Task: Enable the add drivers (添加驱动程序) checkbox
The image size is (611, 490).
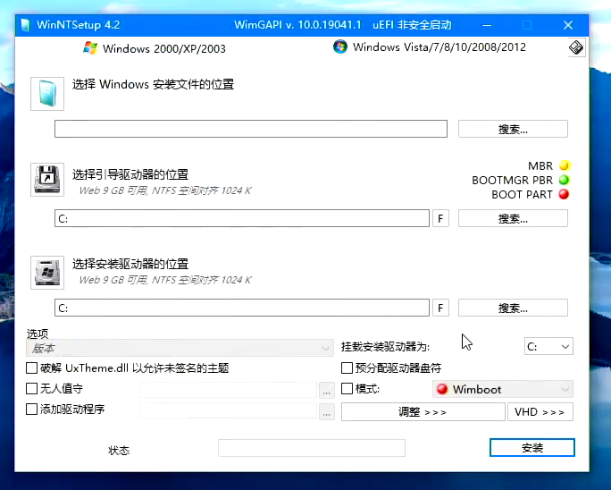Action: [32, 409]
